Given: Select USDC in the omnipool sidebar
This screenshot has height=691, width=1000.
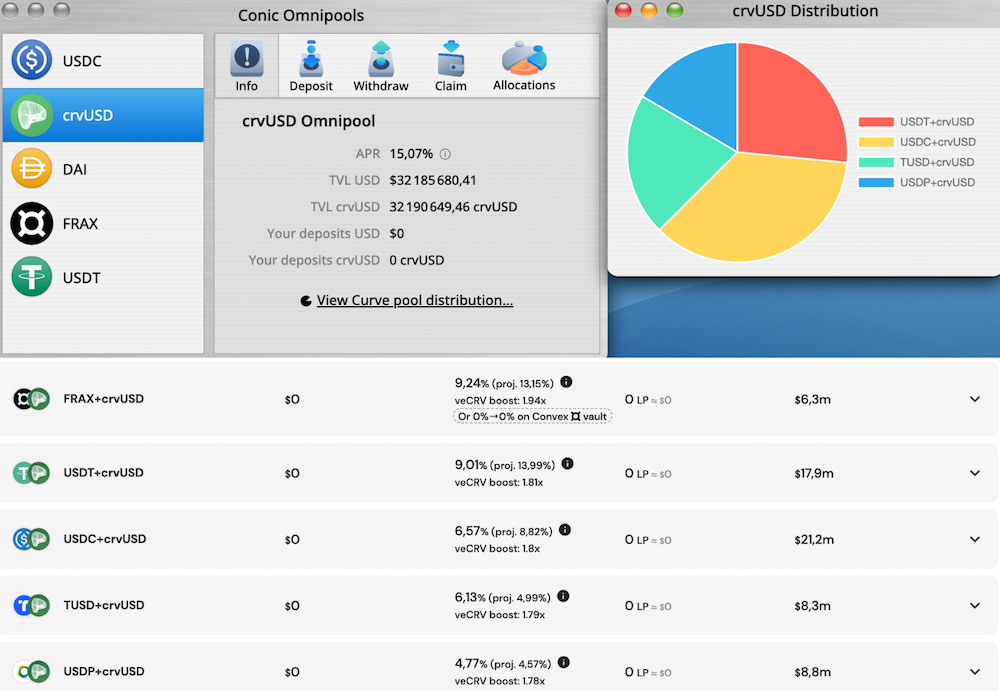Looking at the screenshot, I should coord(103,61).
